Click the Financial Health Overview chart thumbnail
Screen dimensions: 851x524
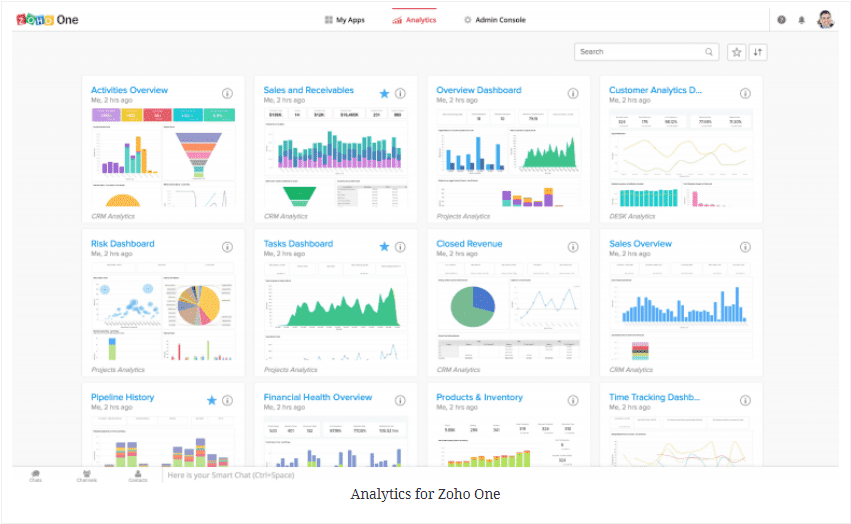[x=336, y=441]
